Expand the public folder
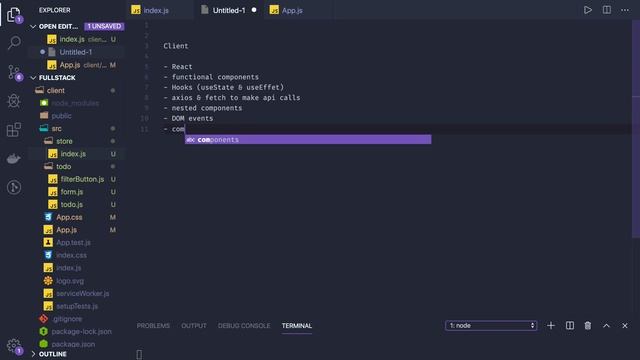Image resolution: width=640 pixels, height=360 pixels. click(x=76, y=116)
